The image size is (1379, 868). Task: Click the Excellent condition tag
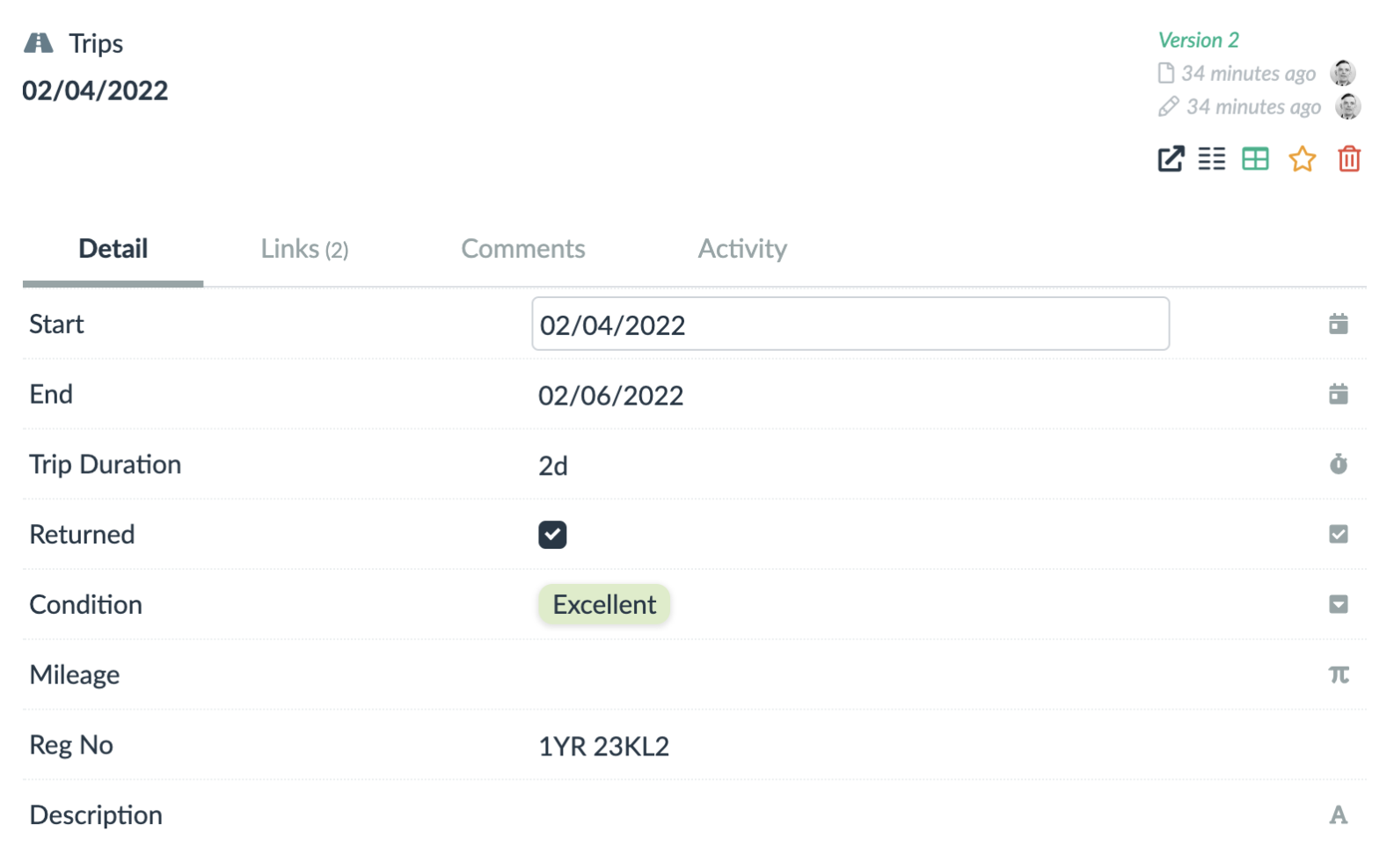[604, 605]
